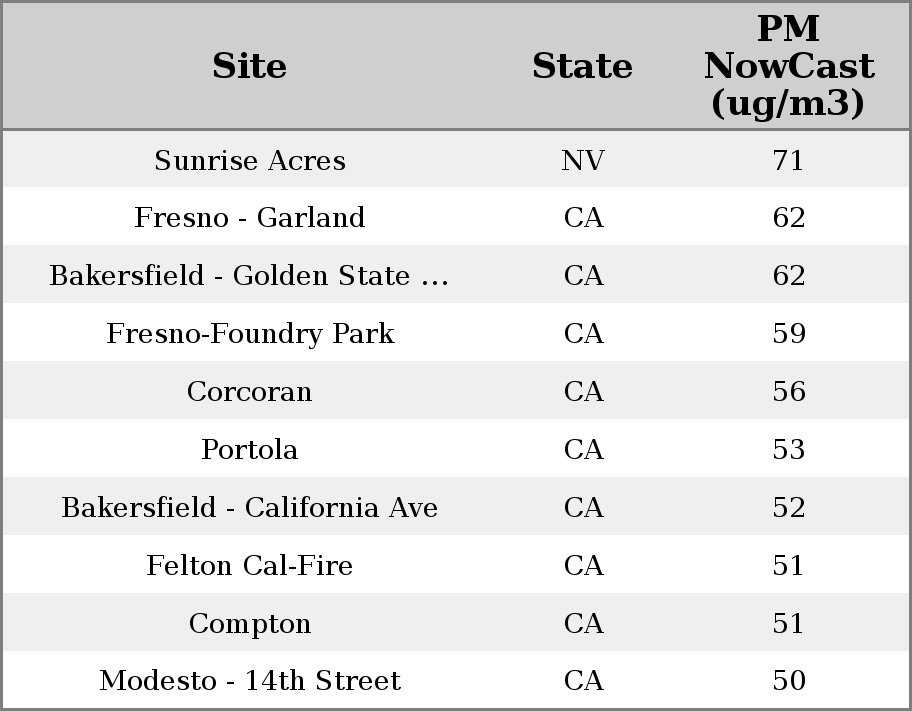Click Bakersfield - Golden State truncated site name
This screenshot has width=912, height=711.
coord(250,276)
